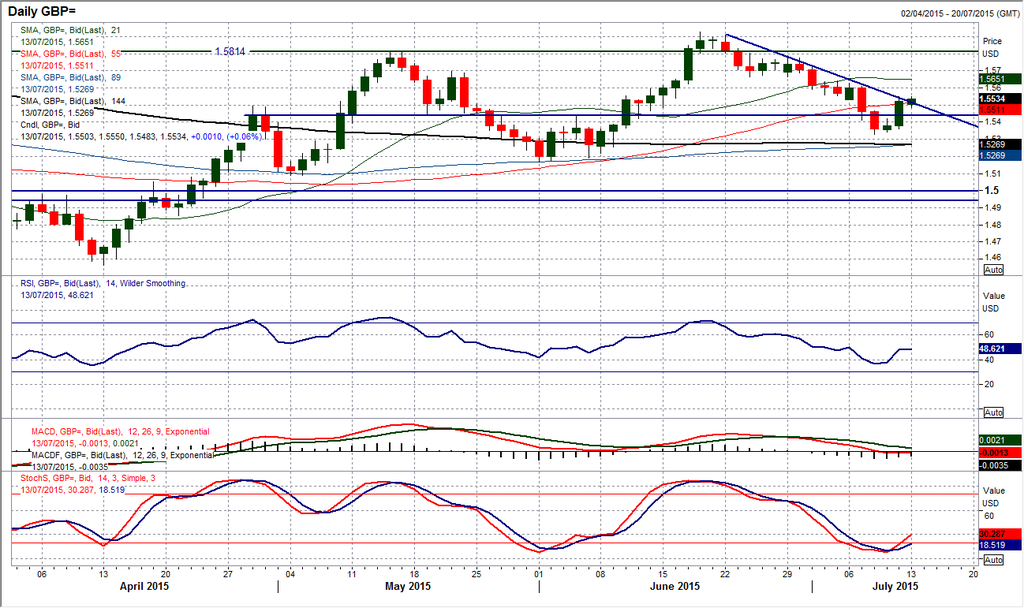The image size is (1024, 608).
Task: Select the MACD 12, 26, 9 Exponential legend
Action: [x=121, y=432]
